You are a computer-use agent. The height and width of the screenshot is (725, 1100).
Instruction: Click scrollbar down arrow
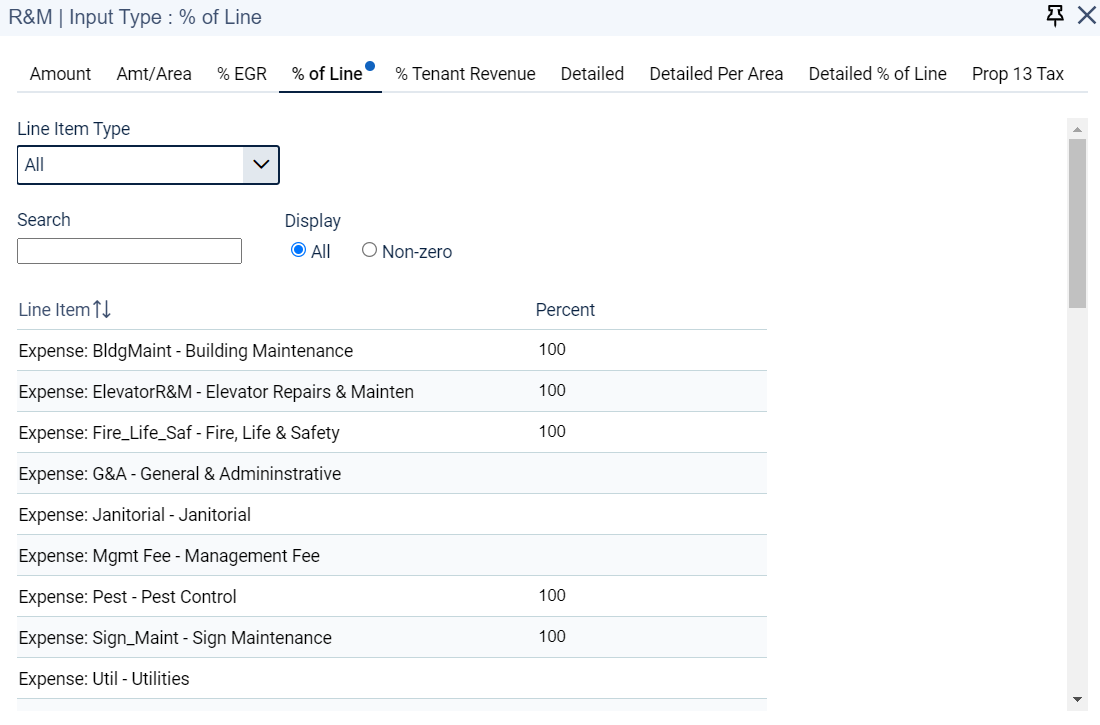coord(1078,699)
